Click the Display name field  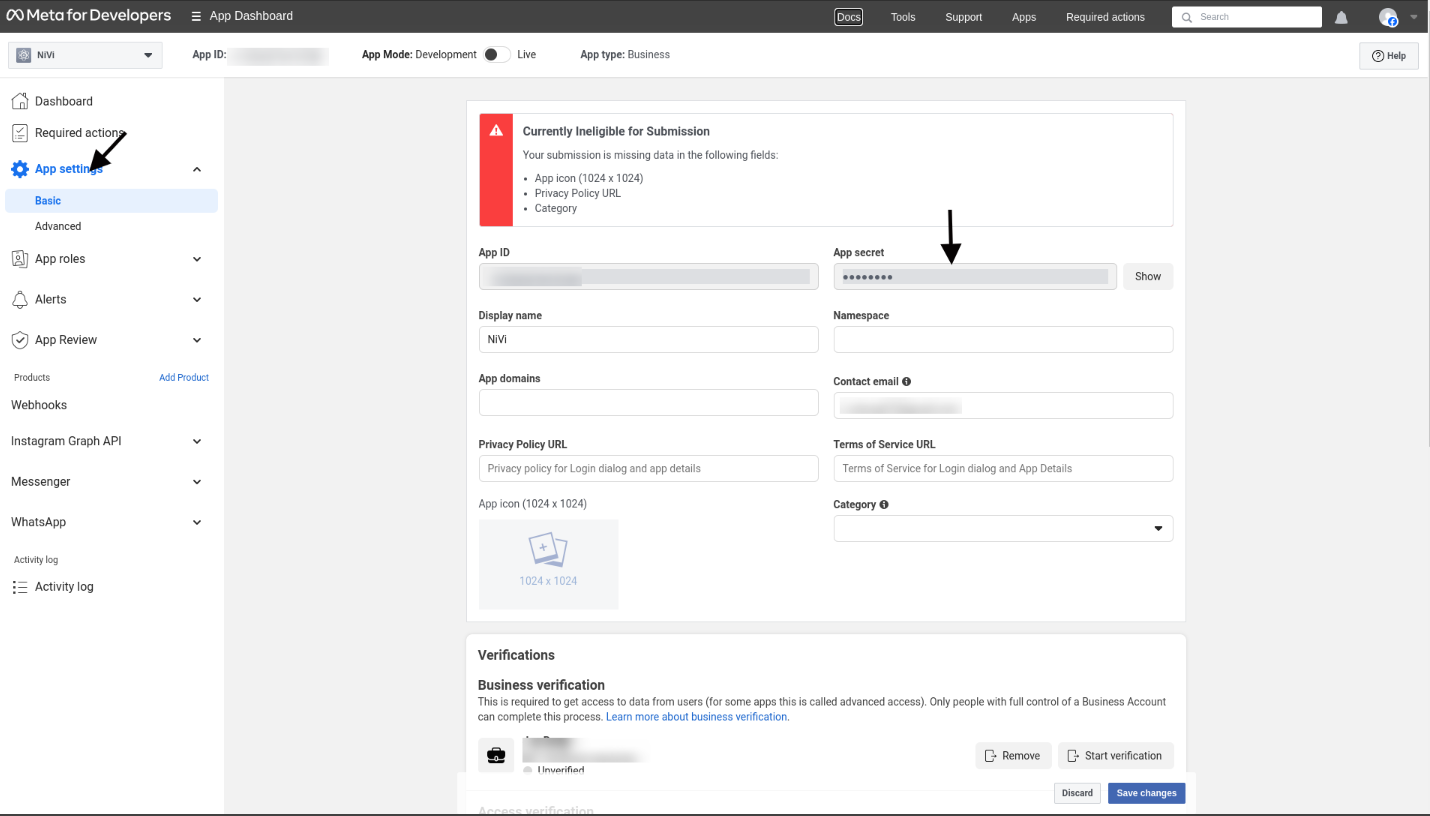649,339
